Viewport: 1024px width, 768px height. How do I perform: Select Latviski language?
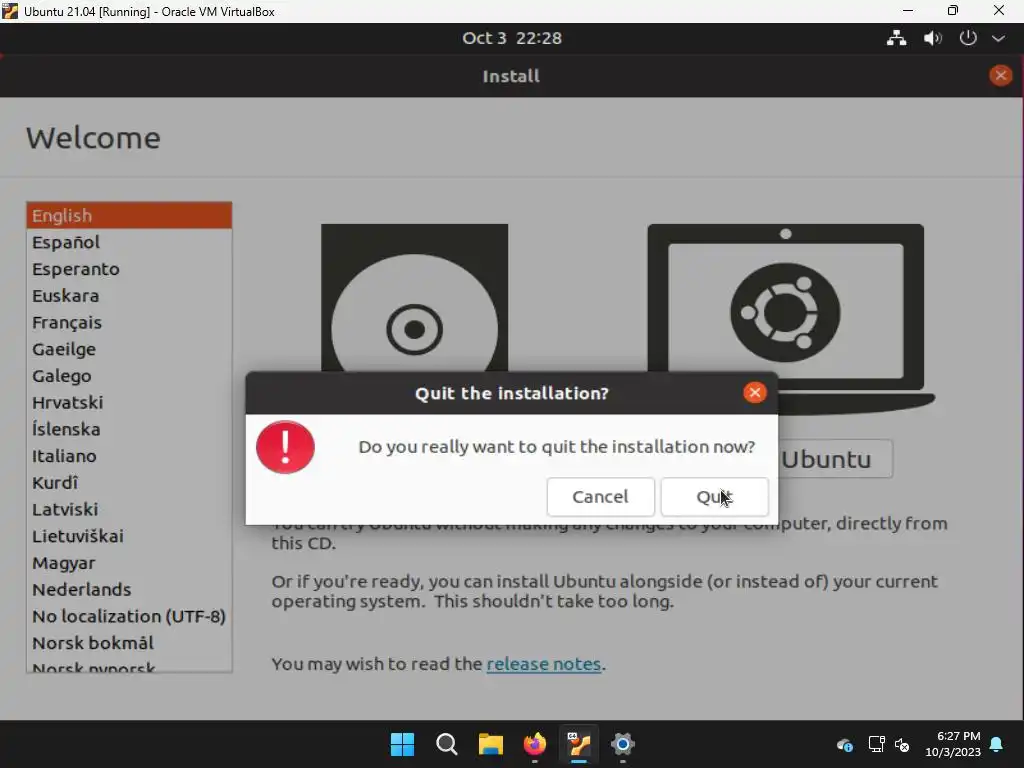[129, 509]
